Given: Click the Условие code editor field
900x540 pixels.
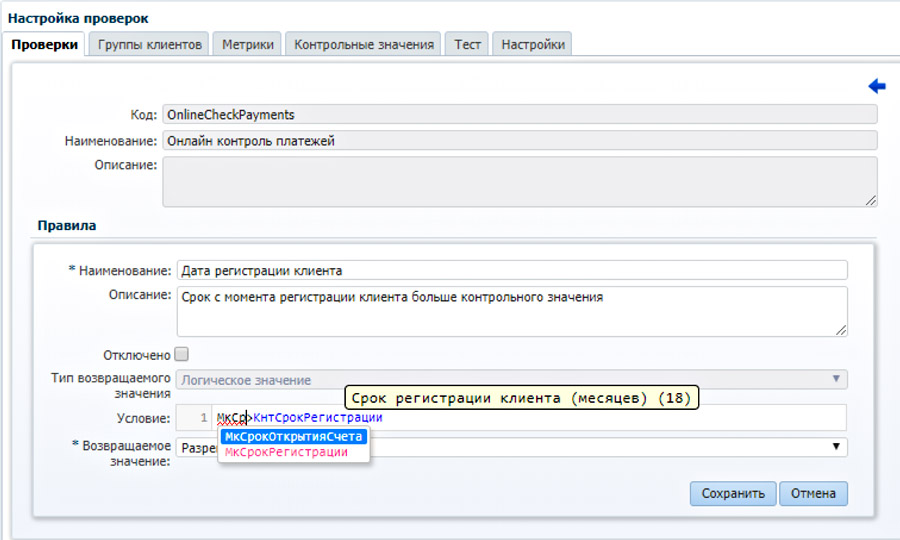Looking at the screenshot, I should pyautogui.click(x=600, y=418).
